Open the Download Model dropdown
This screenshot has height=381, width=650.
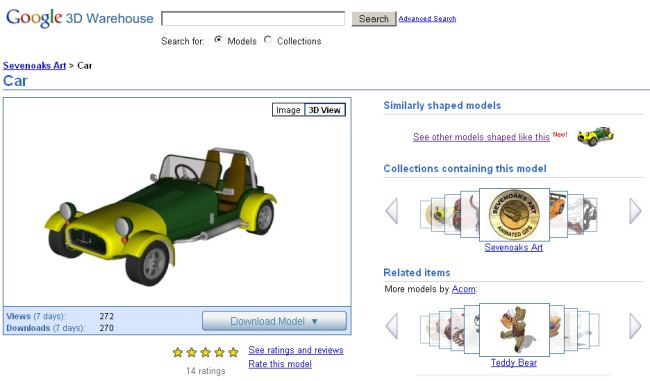pyautogui.click(x=274, y=321)
